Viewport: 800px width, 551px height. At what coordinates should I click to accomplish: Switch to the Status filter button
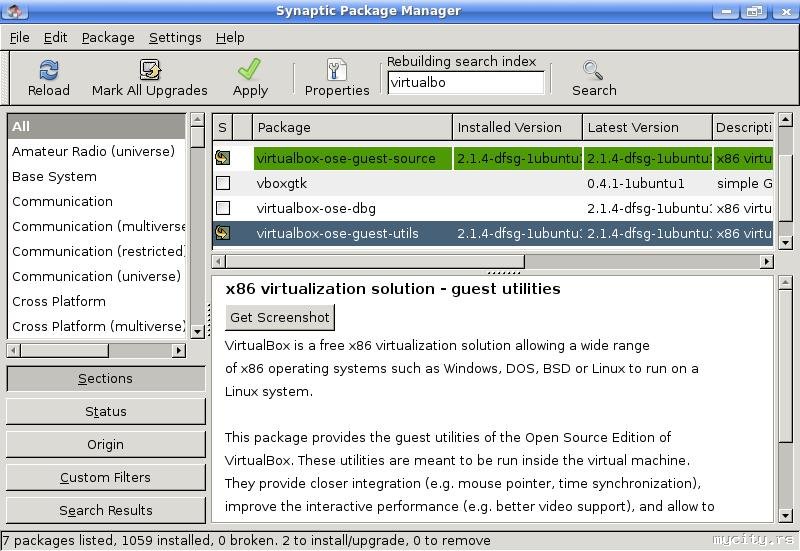click(x=106, y=411)
